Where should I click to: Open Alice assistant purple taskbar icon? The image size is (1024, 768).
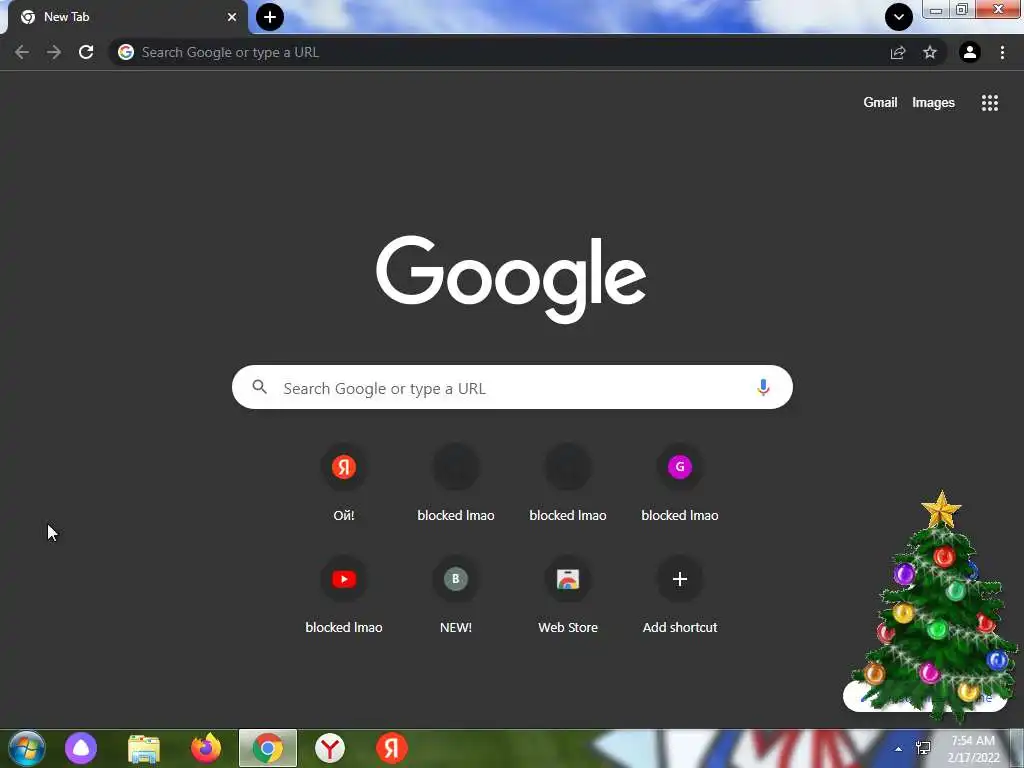pos(81,748)
